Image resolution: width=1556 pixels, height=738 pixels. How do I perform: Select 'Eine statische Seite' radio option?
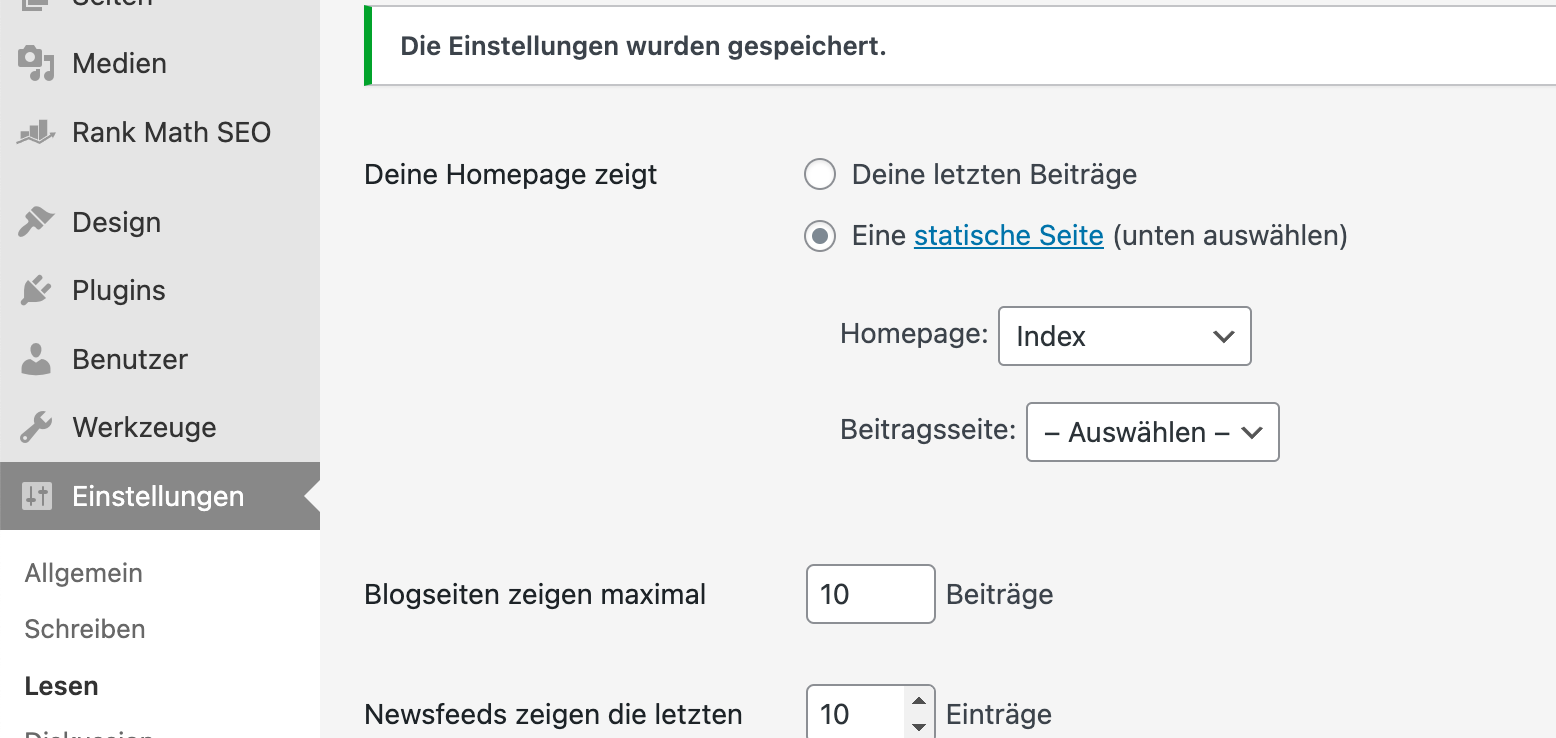click(820, 236)
